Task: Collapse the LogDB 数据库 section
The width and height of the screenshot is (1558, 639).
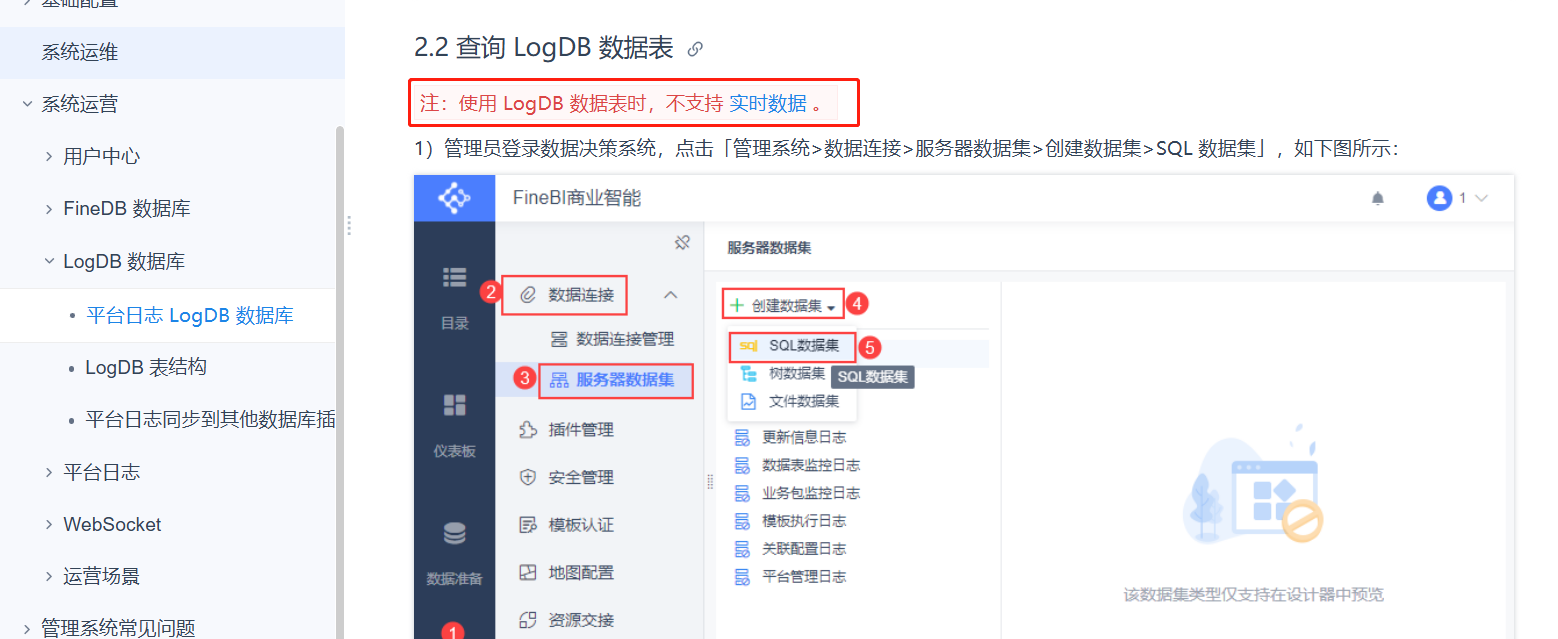Action: tap(49, 262)
